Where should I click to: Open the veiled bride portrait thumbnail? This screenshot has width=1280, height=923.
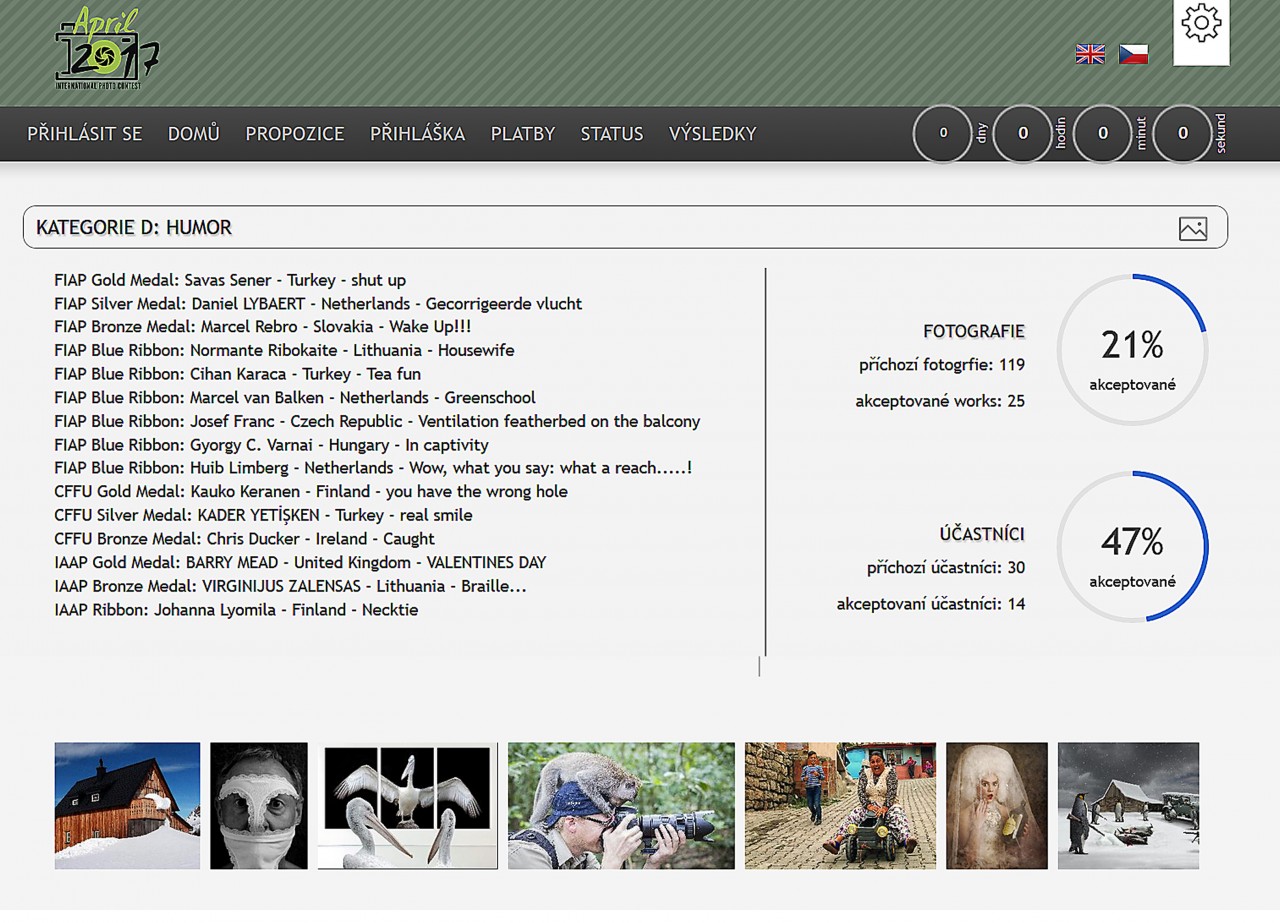[x=997, y=806]
